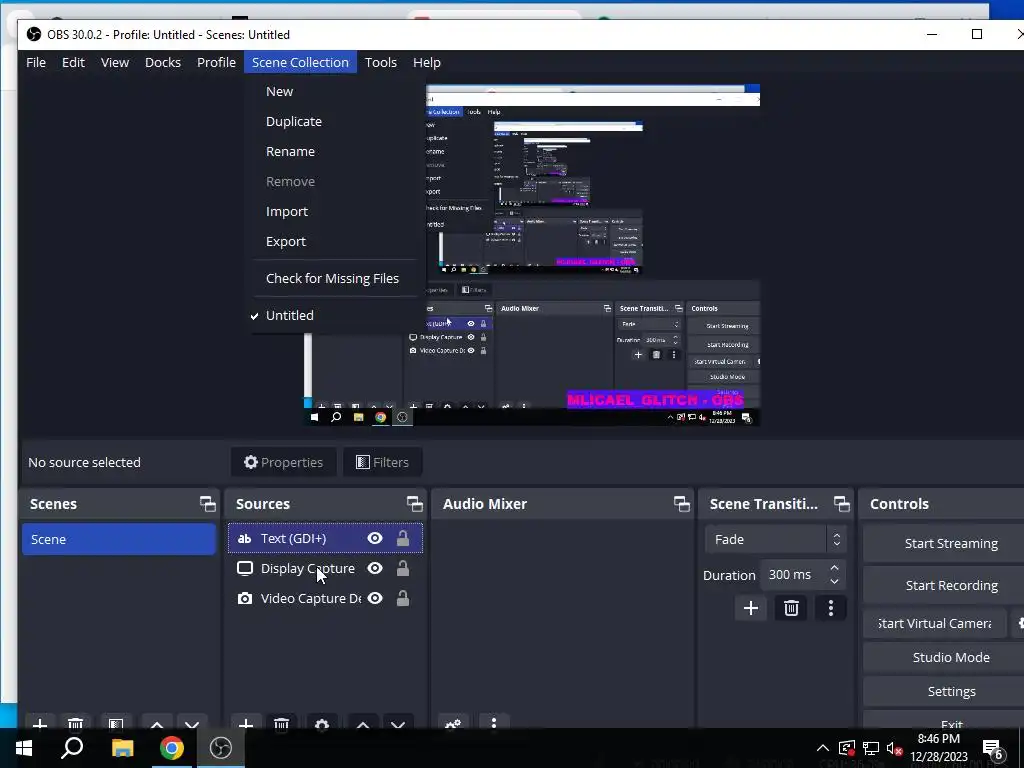1024x768 pixels.
Task: Show hidden system tray icons
Action: pyautogui.click(x=823, y=748)
